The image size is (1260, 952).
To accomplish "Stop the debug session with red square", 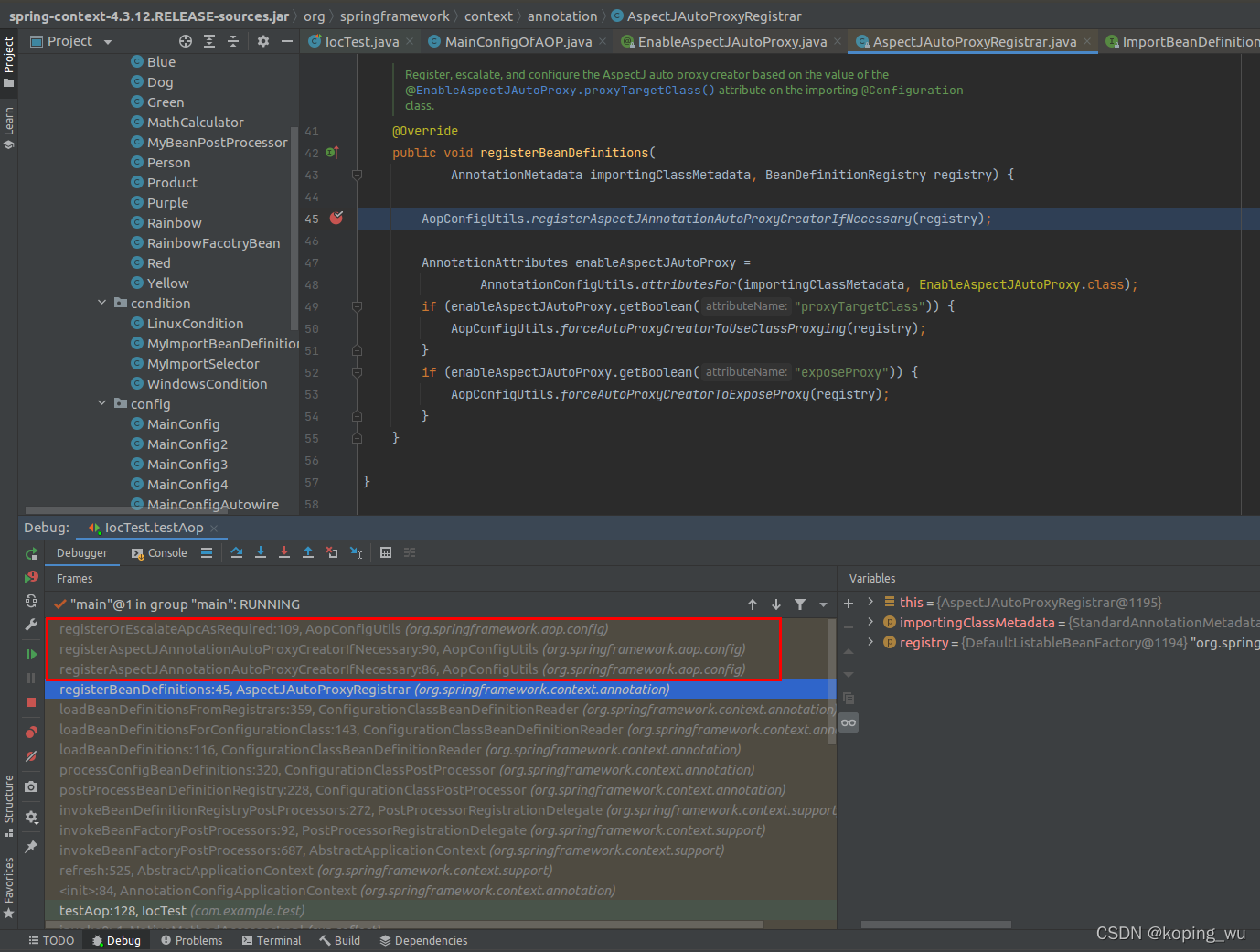I will [x=31, y=702].
